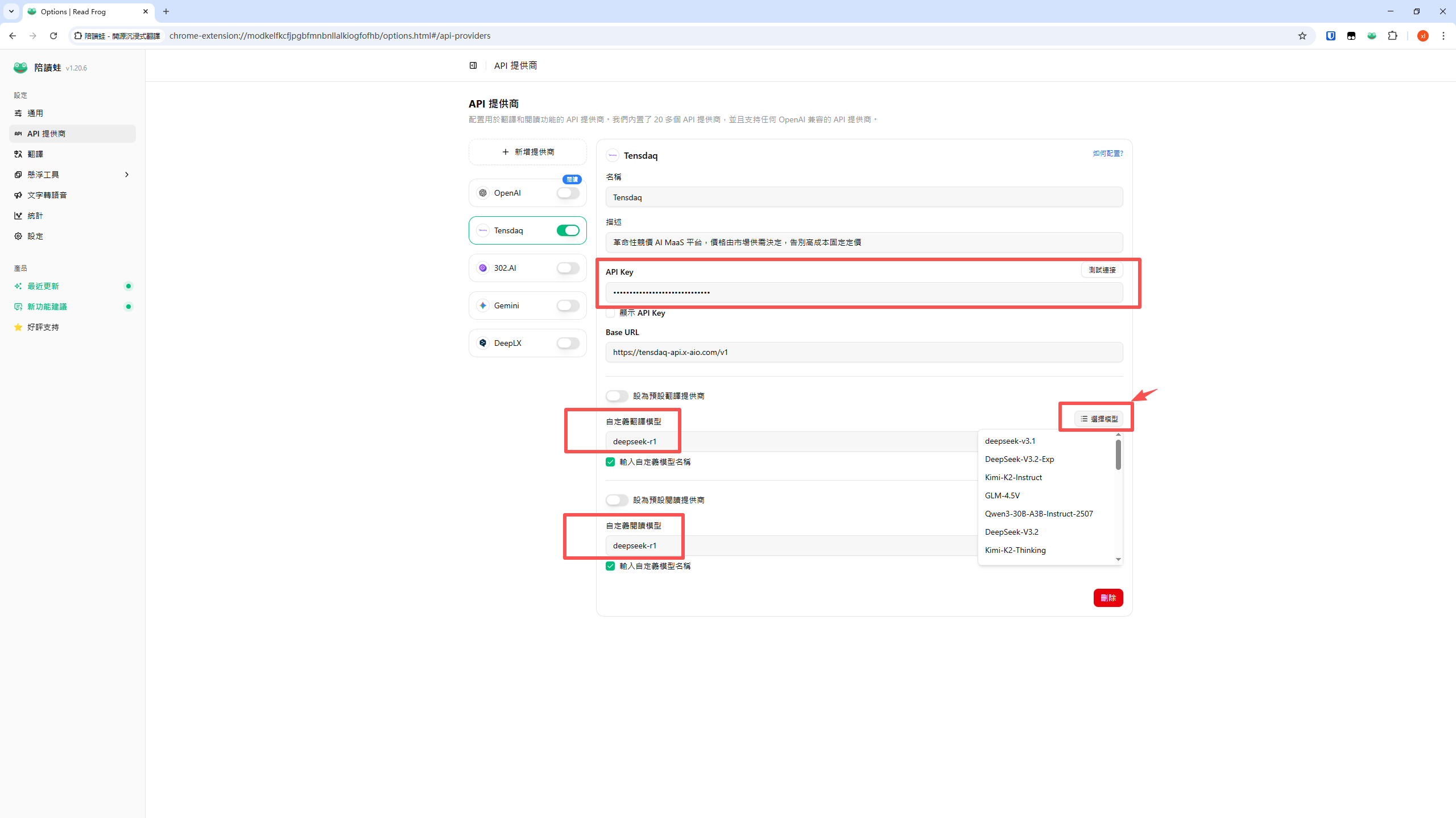This screenshot has height=818, width=1456.
Task: Expand the 懸浮工具 sidebar submenu
Action: pyautogui.click(x=126, y=175)
